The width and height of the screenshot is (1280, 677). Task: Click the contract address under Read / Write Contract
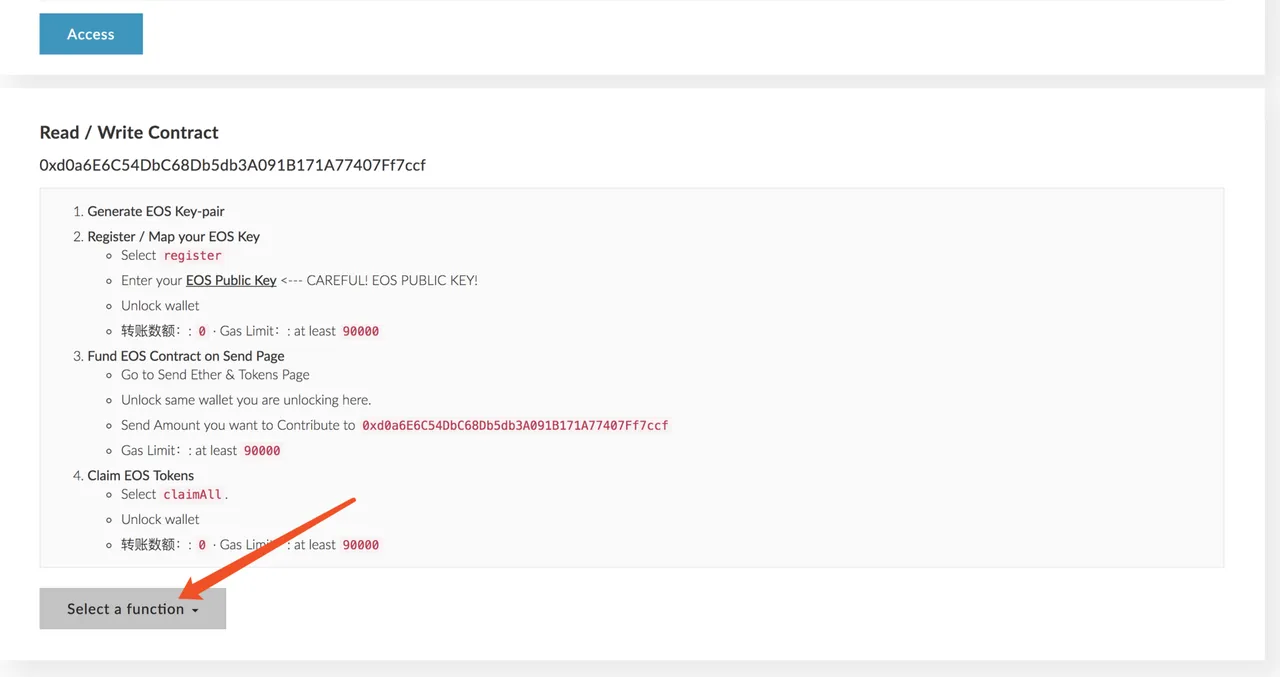click(x=233, y=164)
